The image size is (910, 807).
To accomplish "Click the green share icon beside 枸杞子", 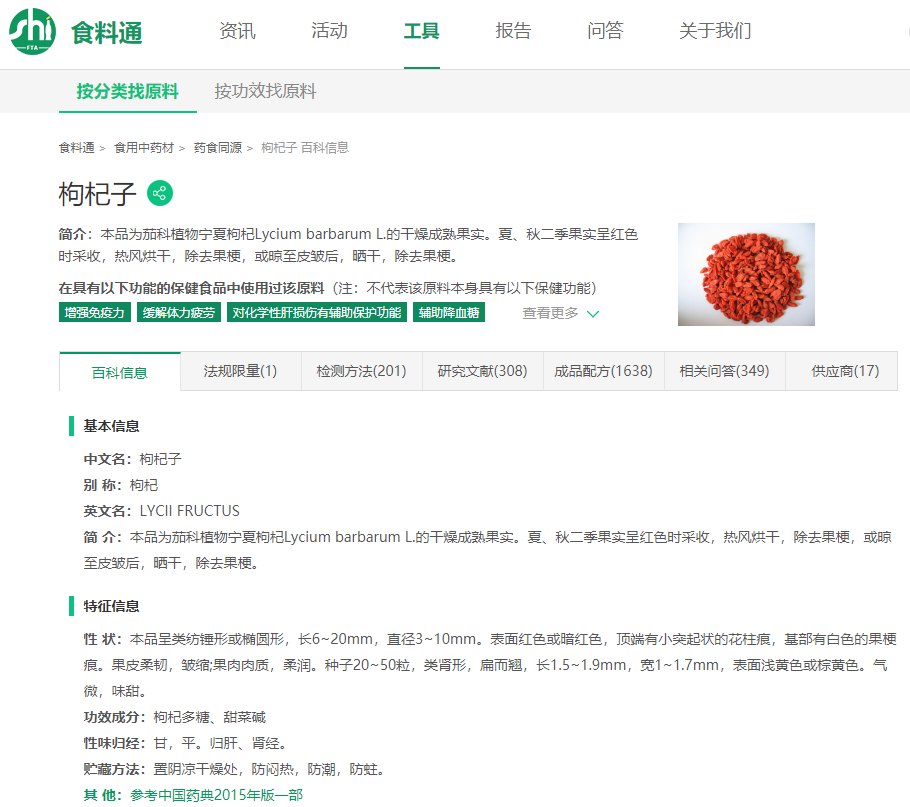I will (x=160, y=193).
